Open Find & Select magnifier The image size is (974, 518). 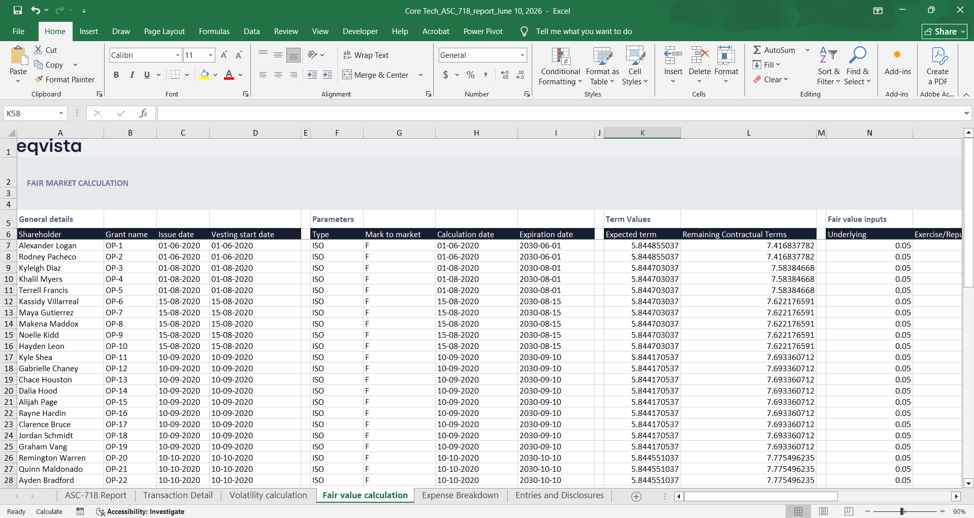point(857,66)
